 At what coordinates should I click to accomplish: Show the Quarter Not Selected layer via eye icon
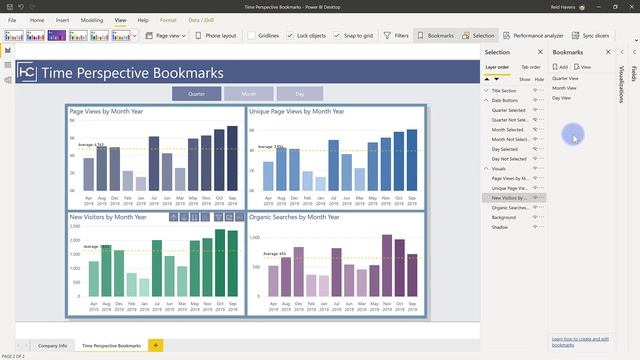[535, 120]
